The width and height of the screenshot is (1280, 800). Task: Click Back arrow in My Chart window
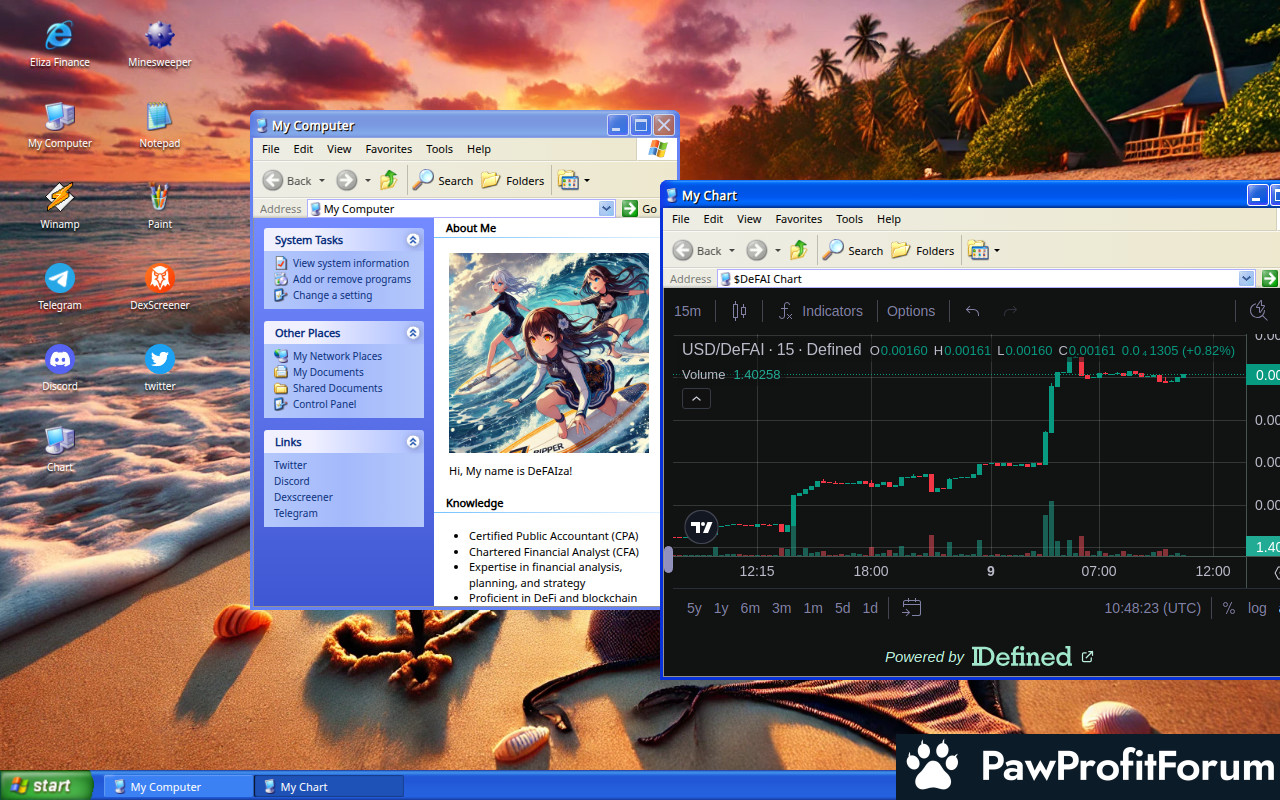682,250
